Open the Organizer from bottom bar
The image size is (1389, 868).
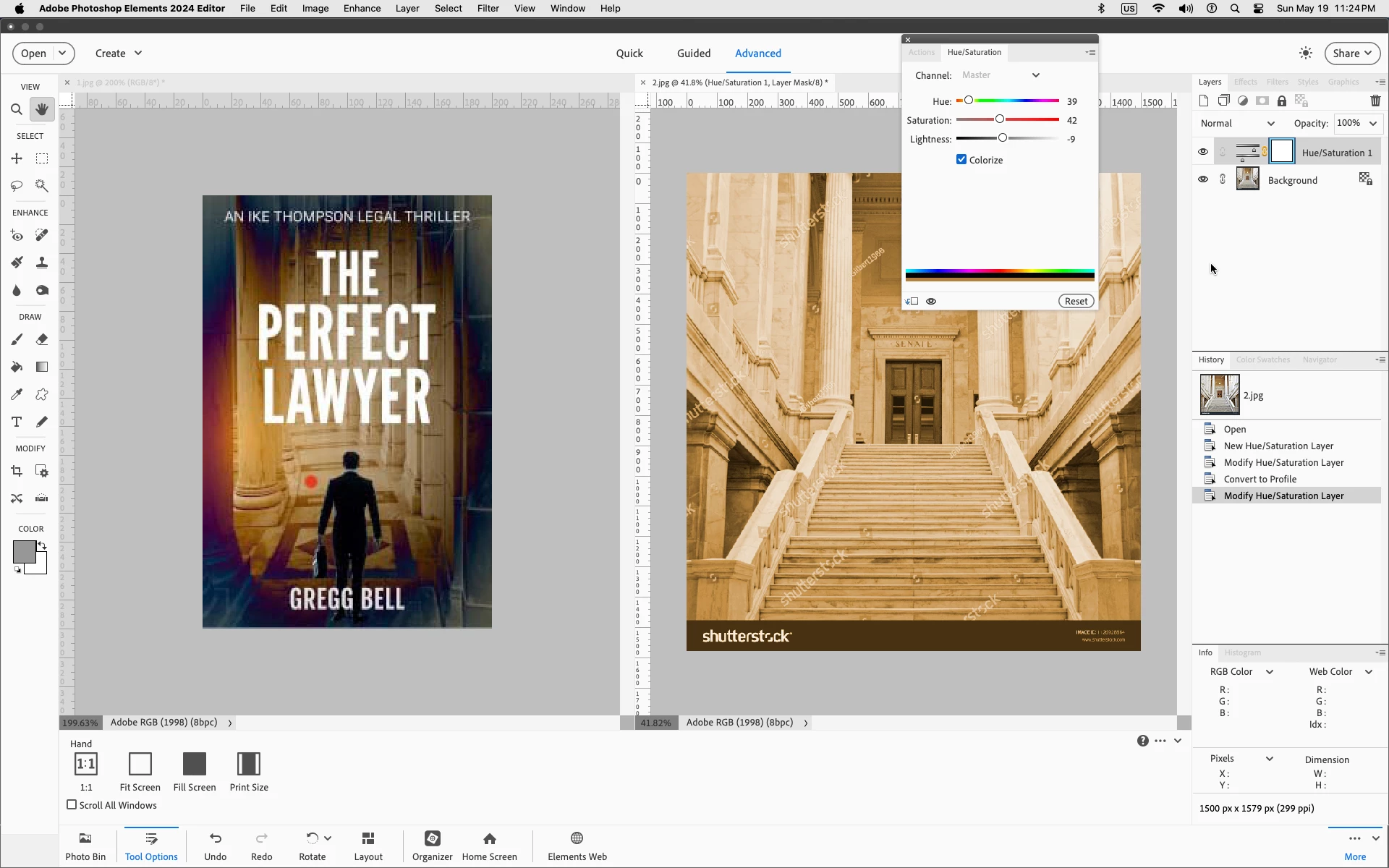click(x=432, y=845)
